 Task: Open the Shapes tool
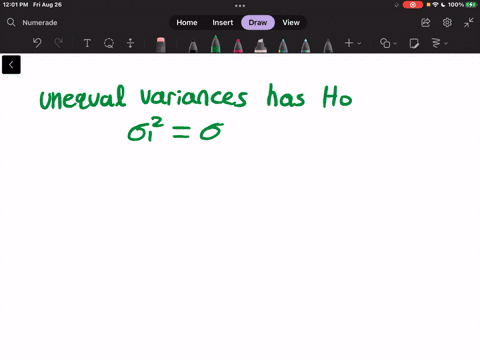385,43
